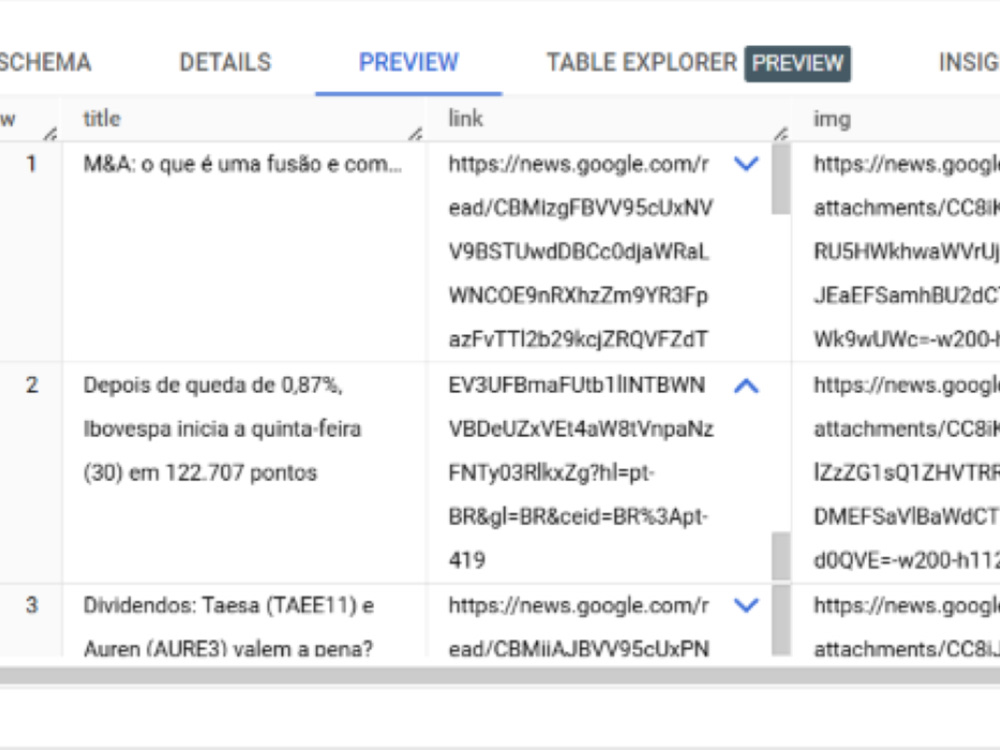Screen dimensions: 1000x750
Task: Click the title column resize handle
Action: click(416, 134)
